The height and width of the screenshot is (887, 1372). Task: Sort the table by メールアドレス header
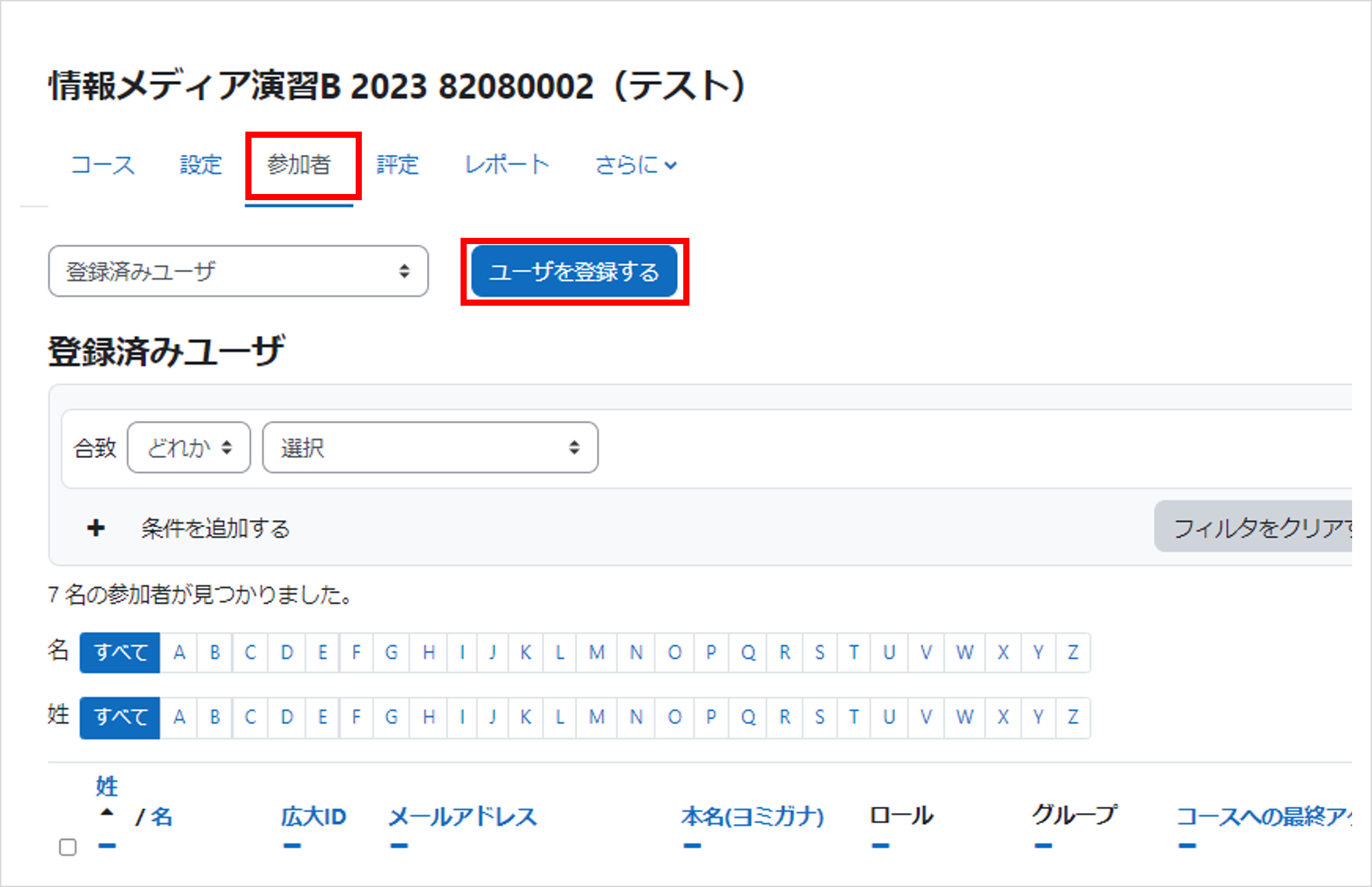[x=463, y=816]
